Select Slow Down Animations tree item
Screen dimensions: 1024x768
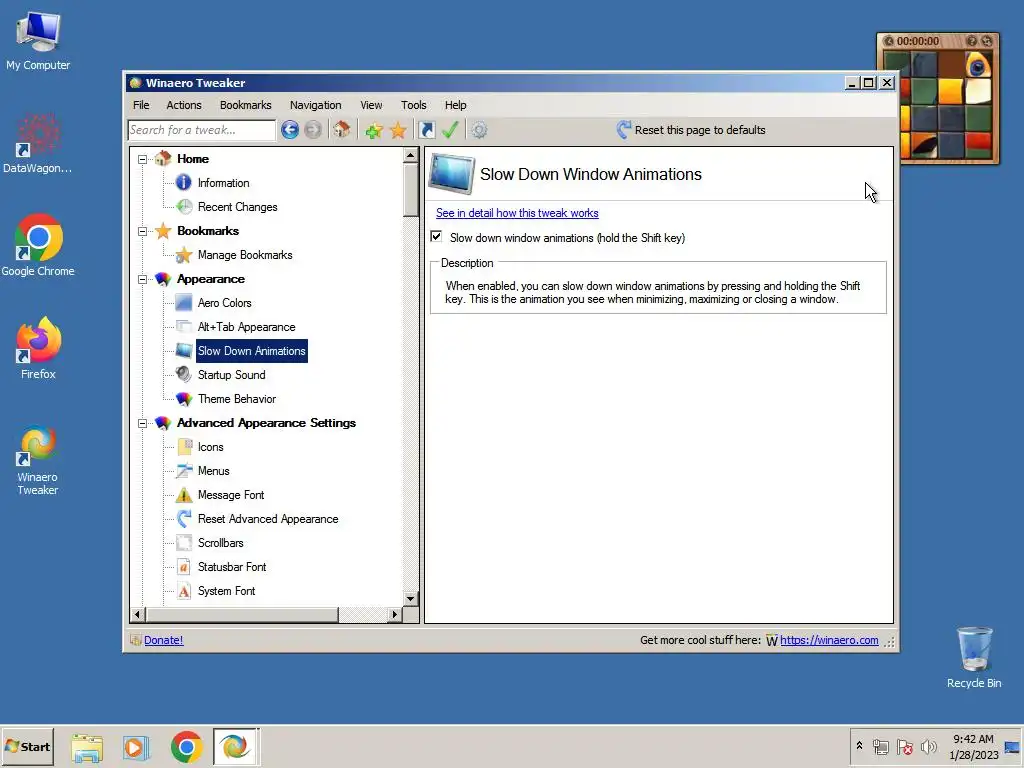[251, 351]
